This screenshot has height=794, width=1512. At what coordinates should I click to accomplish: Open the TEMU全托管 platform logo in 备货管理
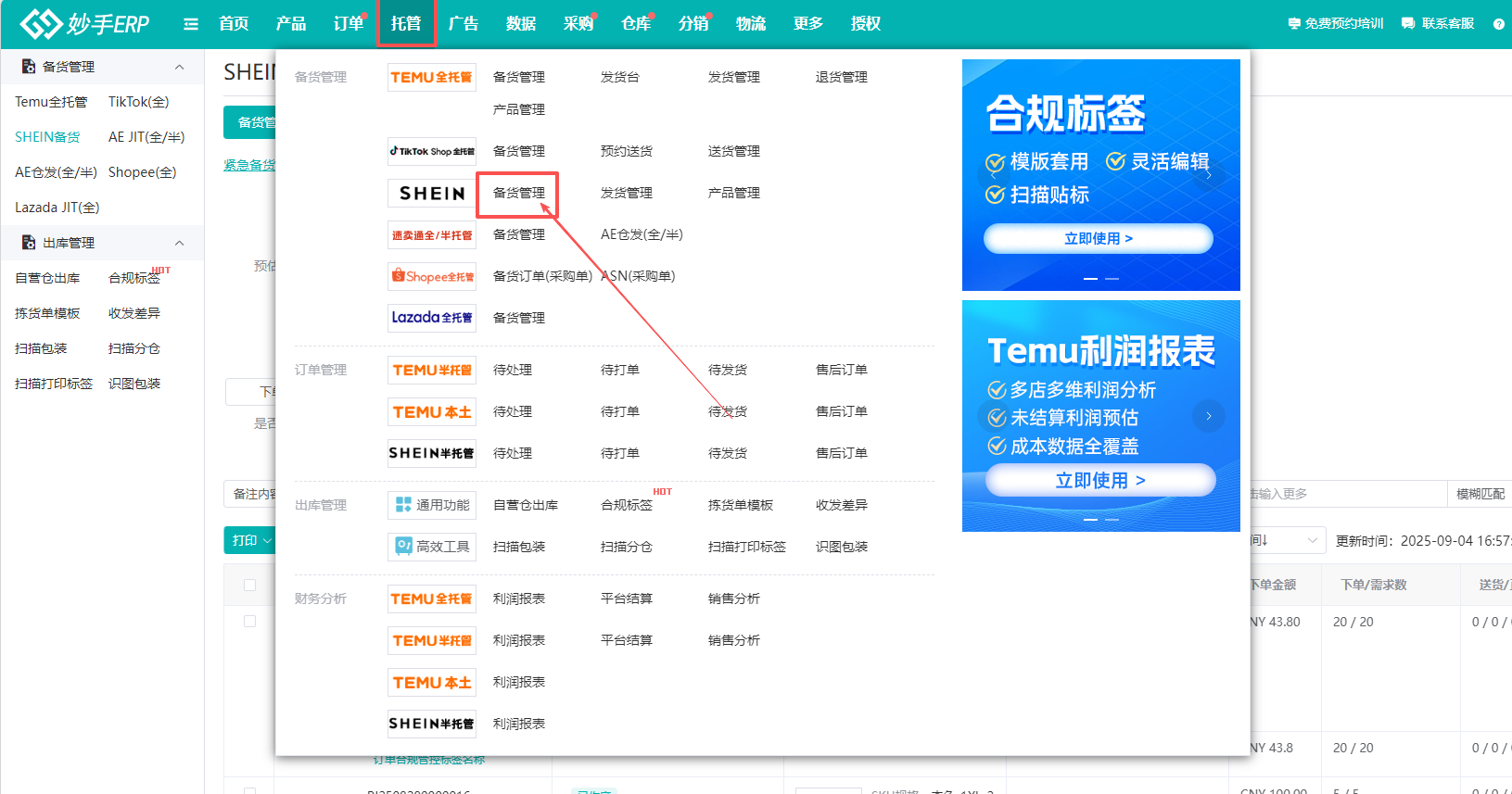point(432,77)
